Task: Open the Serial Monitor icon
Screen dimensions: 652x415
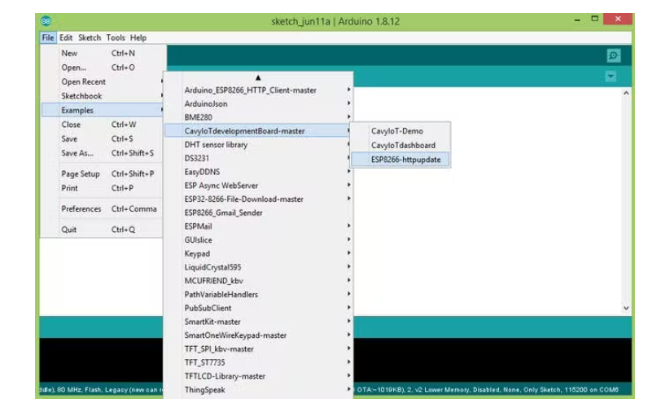Action: 613,55
